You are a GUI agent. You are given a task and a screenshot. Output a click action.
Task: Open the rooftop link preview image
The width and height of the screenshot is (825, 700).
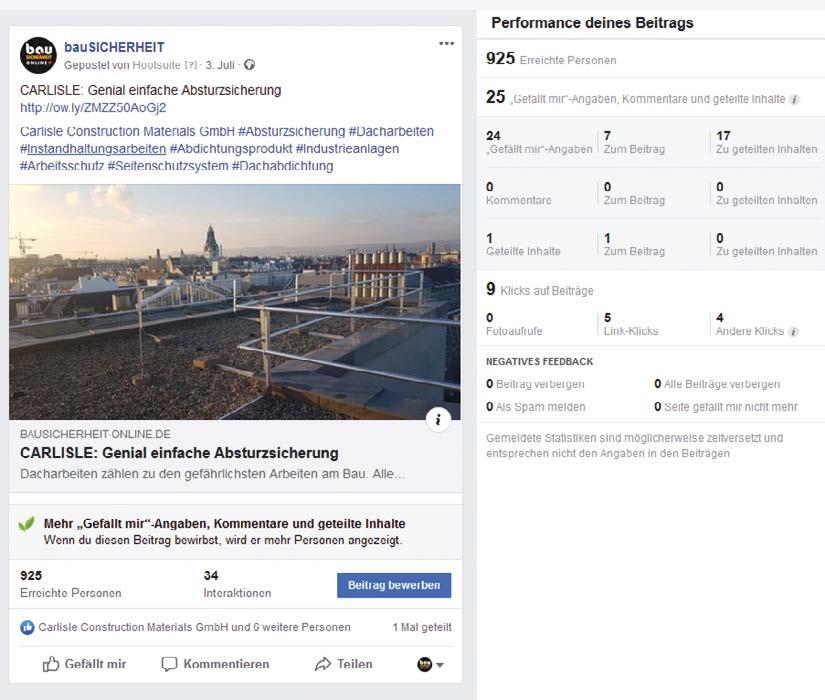tap(235, 302)
